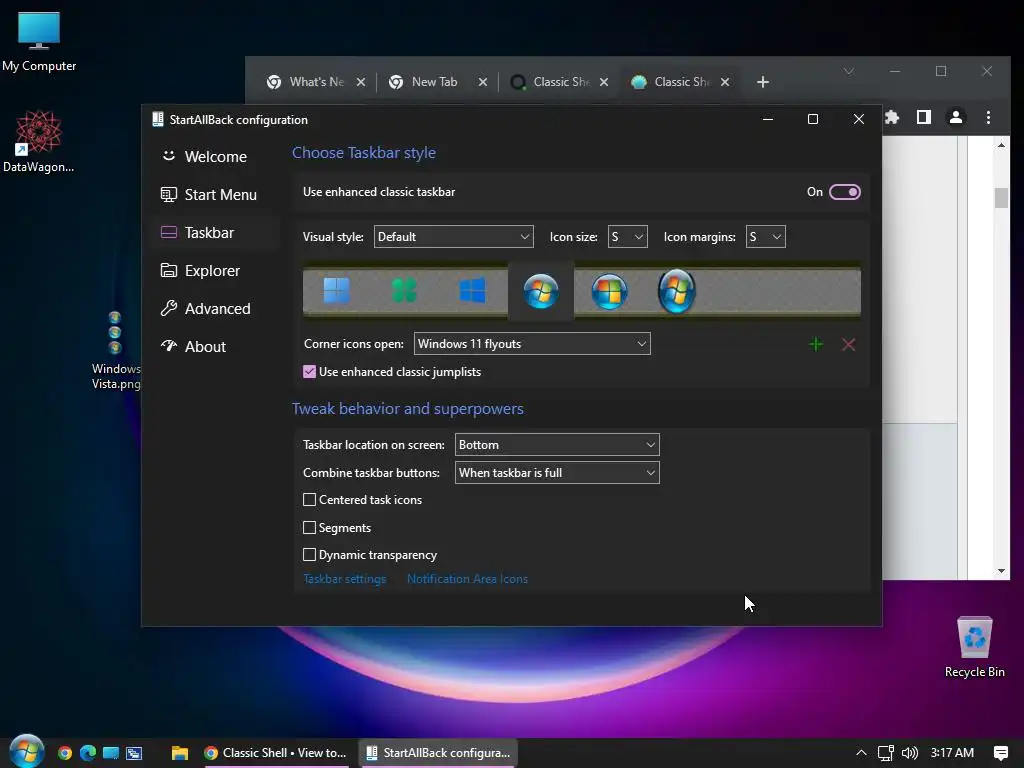Enable Centered task icons checkbox
1024x768 pixels.
[x=310, y=500]
